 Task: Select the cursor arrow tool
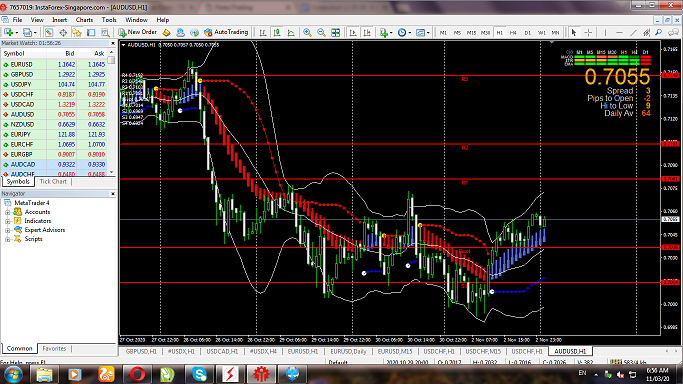click(x=574, y=33)
